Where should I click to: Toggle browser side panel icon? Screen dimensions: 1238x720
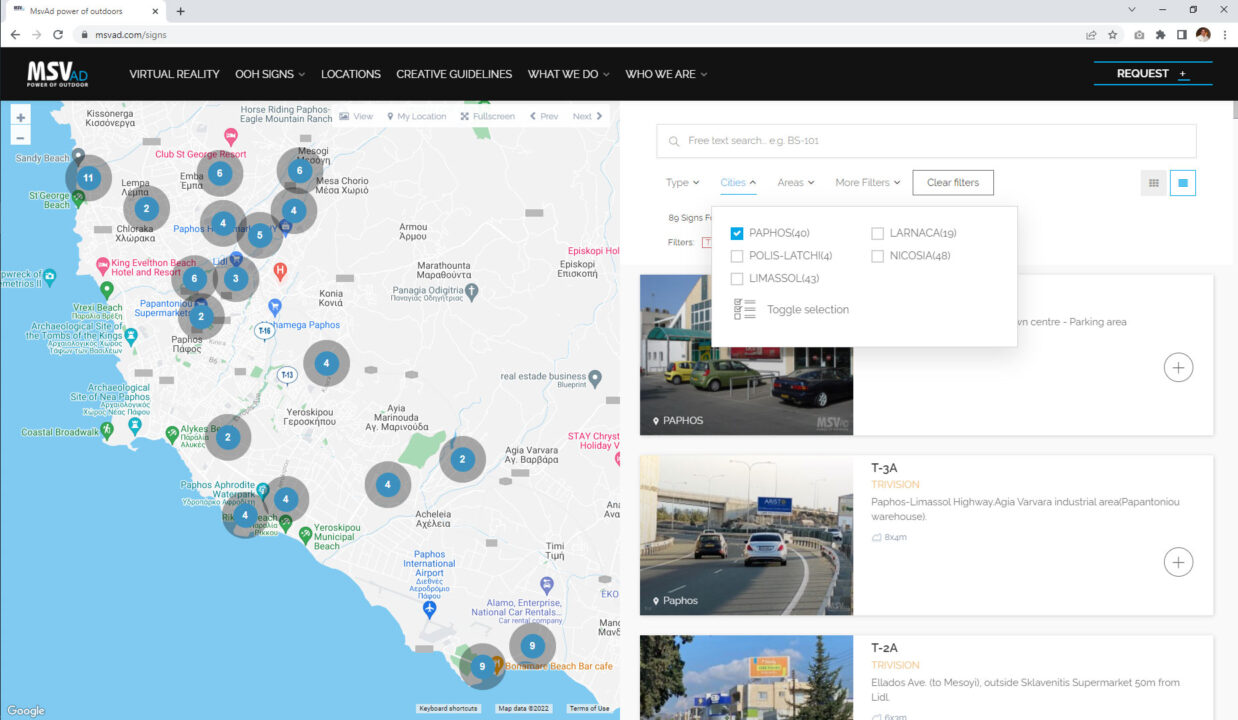(1181, 34)
